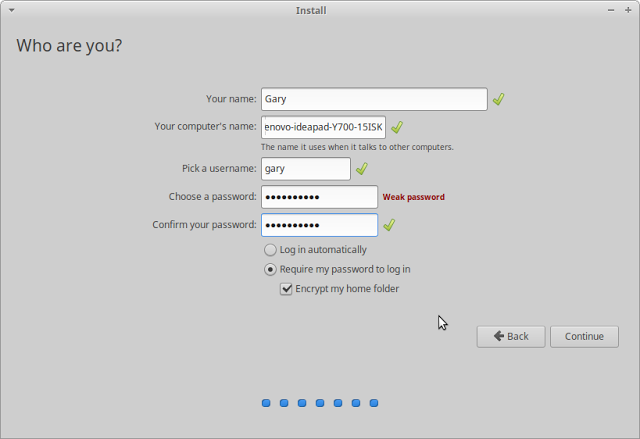Choose 'Require my password to log in'

point(270,269)
